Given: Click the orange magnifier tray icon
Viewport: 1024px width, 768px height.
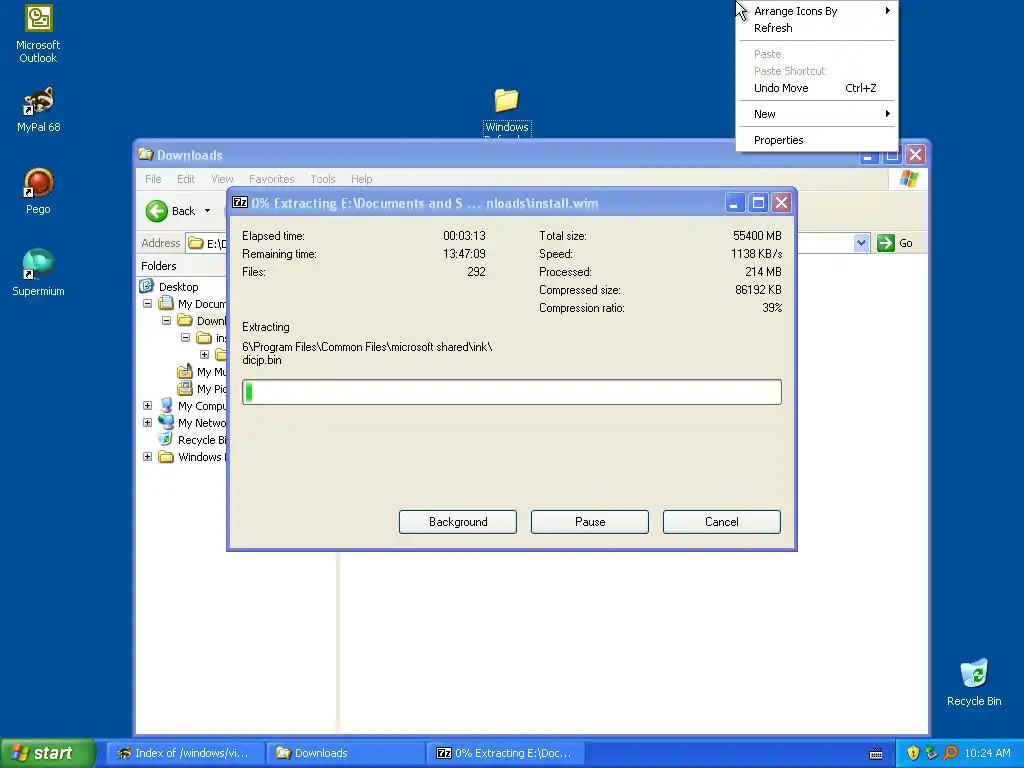Looking at the screenshot, I should [x=950, y=753].
